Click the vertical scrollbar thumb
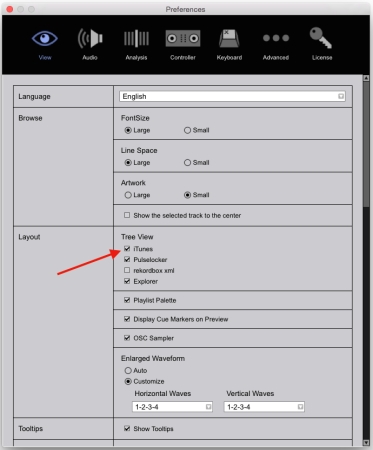373x450 pixels. pyautogui.click(x=366, y=143)
